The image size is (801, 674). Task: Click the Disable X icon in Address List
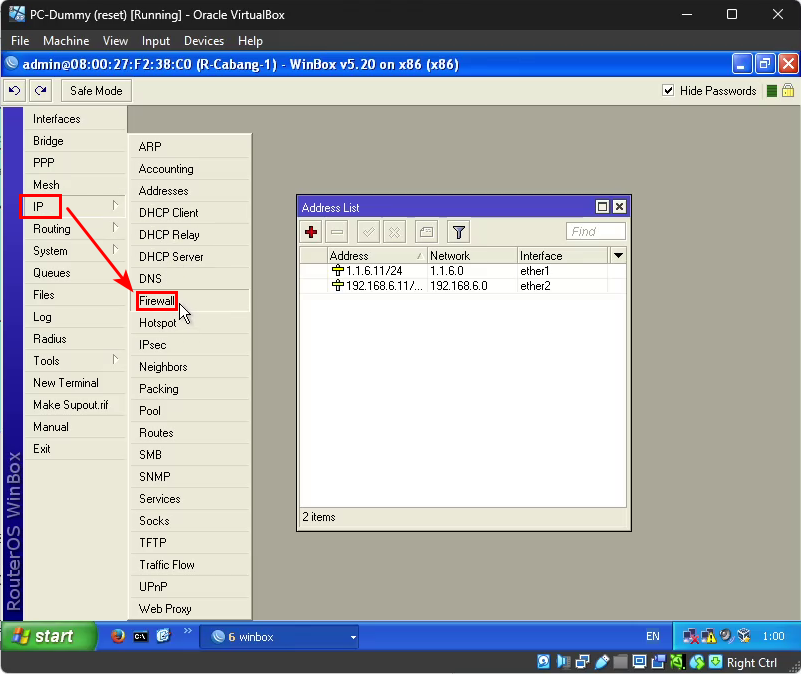(x=394, y=232)
